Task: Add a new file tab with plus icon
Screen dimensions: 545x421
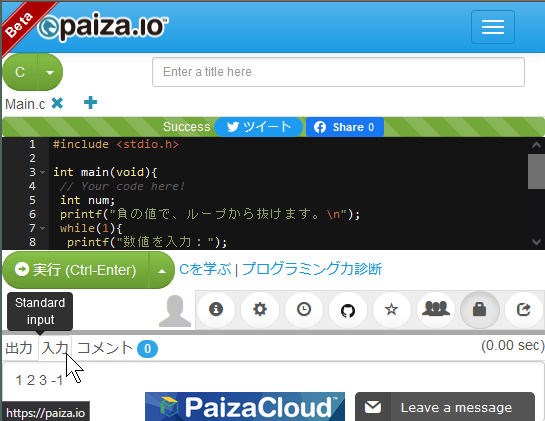Action: [90, 103]
